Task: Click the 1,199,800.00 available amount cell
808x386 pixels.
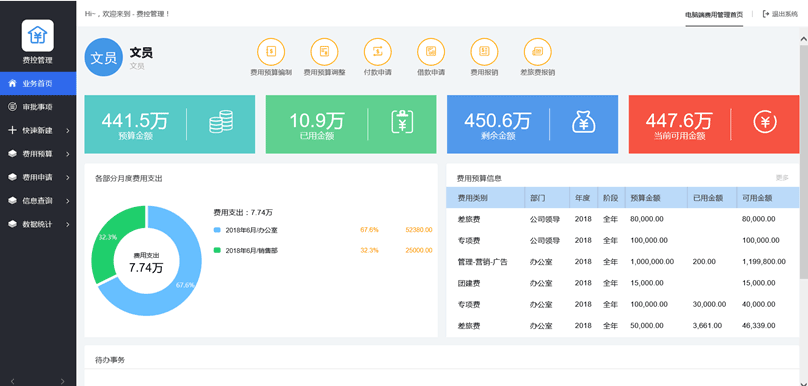Action: coord(764,262)
